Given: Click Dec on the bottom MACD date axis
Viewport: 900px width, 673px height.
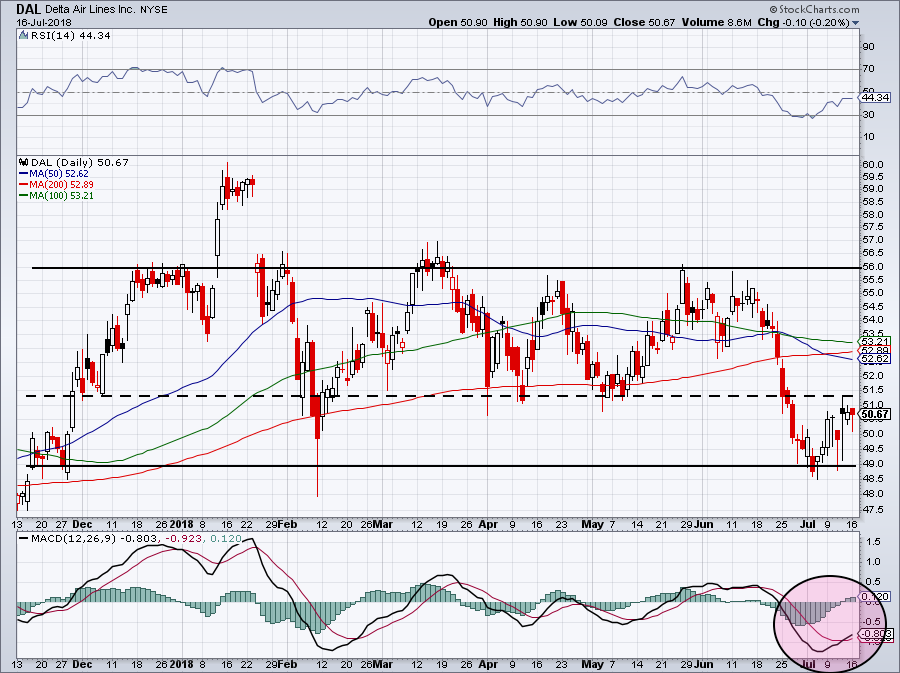Looking at the screenshot, I should pyautogui.click(x=82, y=665).
